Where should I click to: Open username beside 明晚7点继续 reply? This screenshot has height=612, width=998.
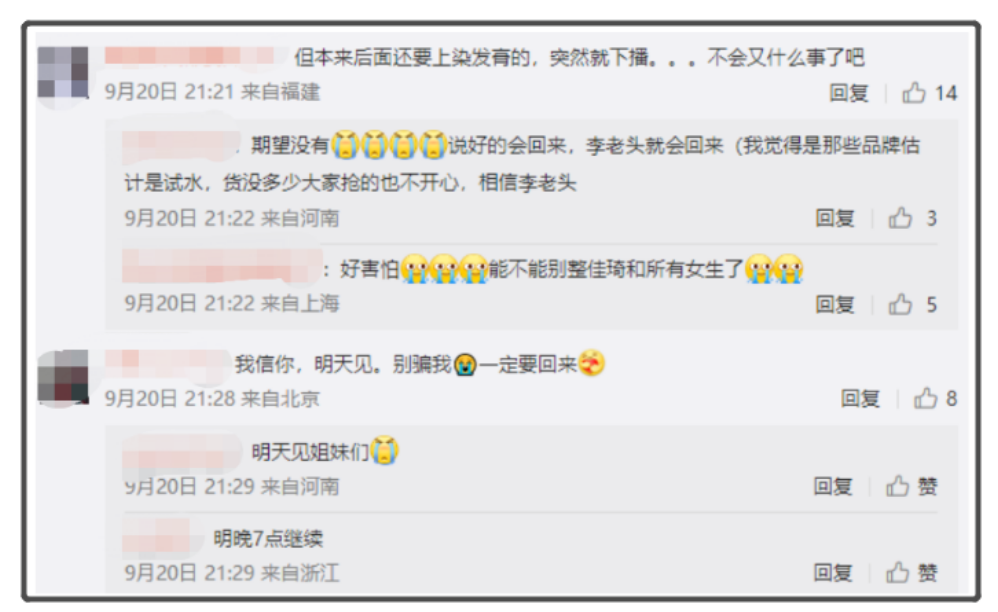click(x=157, y=537)
